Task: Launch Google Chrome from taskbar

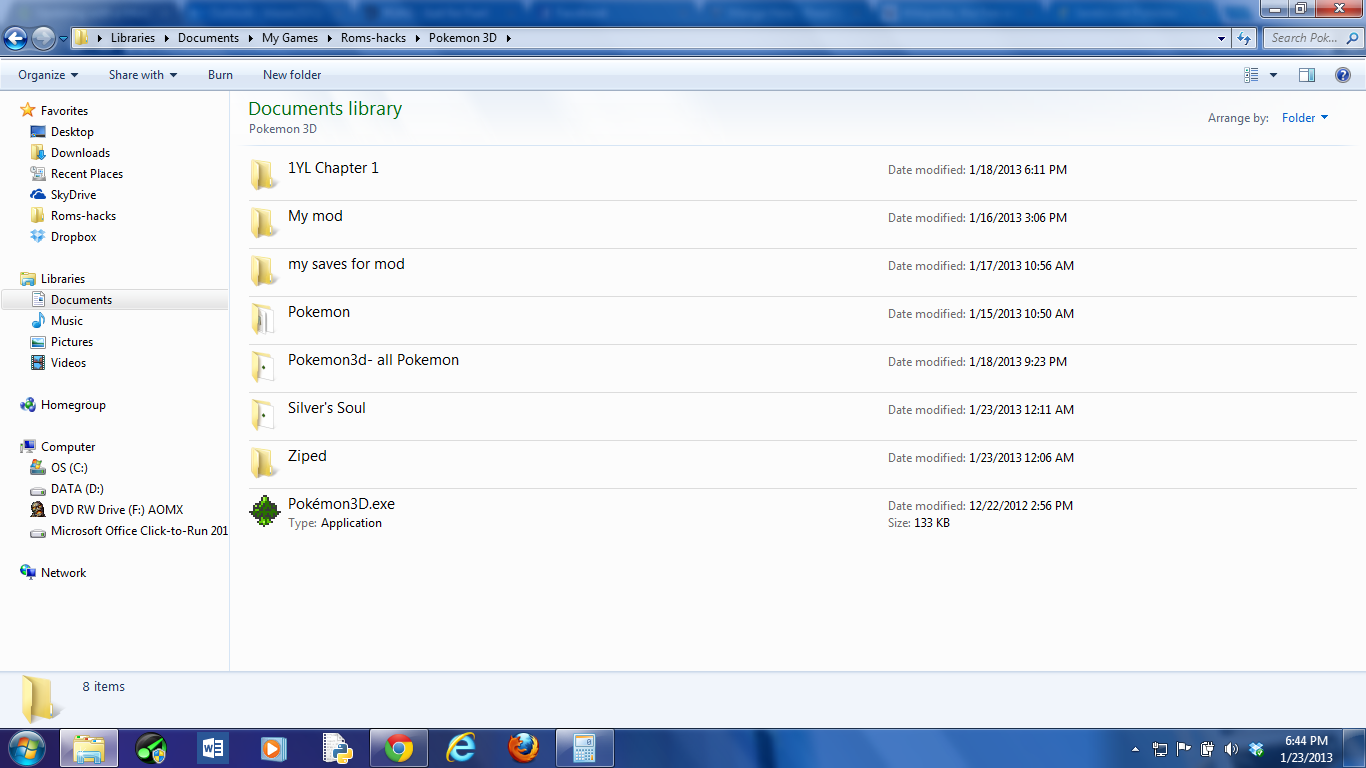Action: 399,748
